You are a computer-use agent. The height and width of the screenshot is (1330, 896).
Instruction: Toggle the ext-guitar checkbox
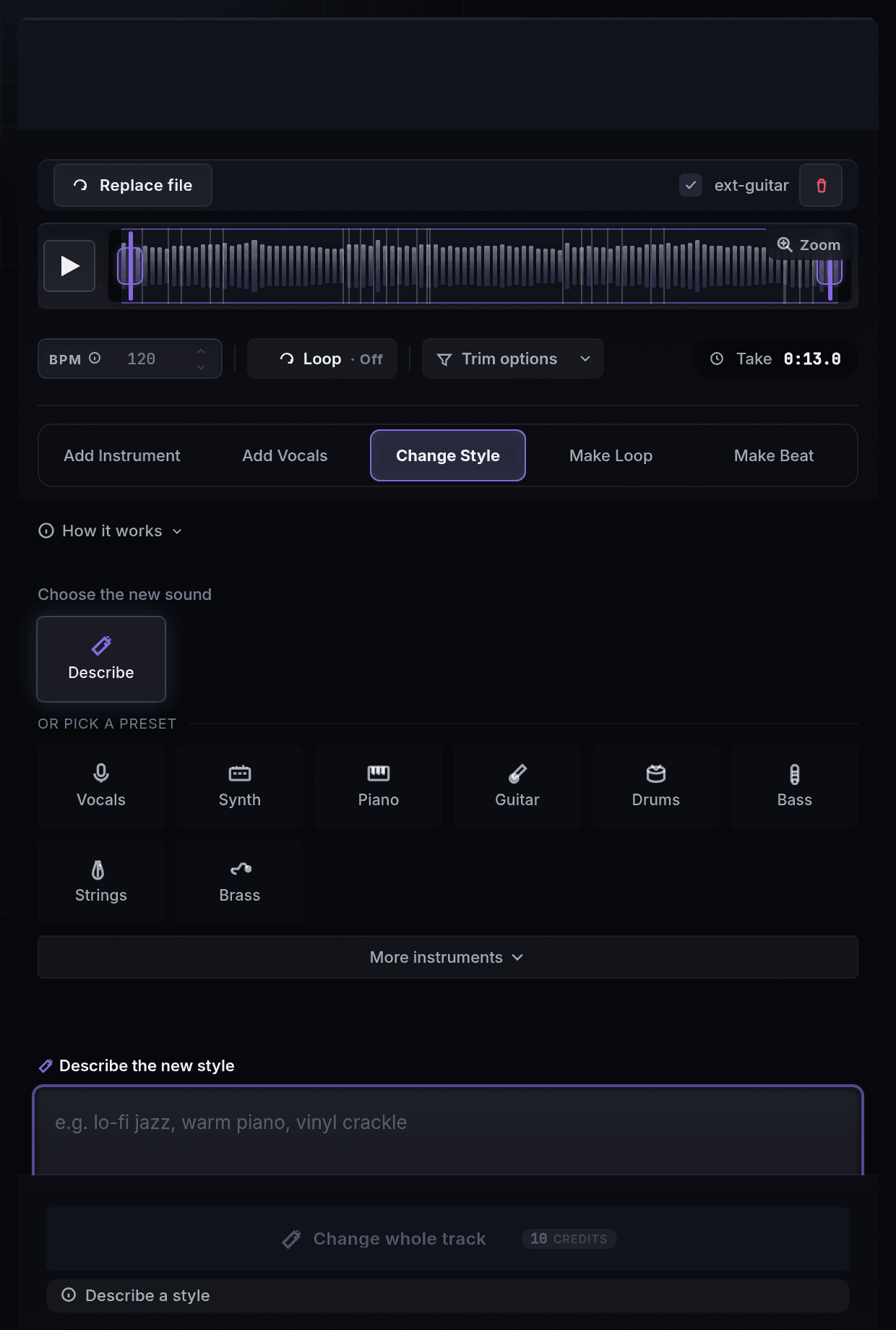[691, 185]
